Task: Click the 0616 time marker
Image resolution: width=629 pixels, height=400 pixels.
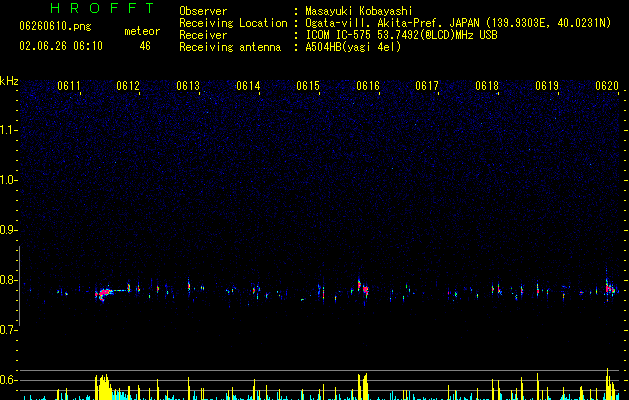Action: tap(368, 86)
